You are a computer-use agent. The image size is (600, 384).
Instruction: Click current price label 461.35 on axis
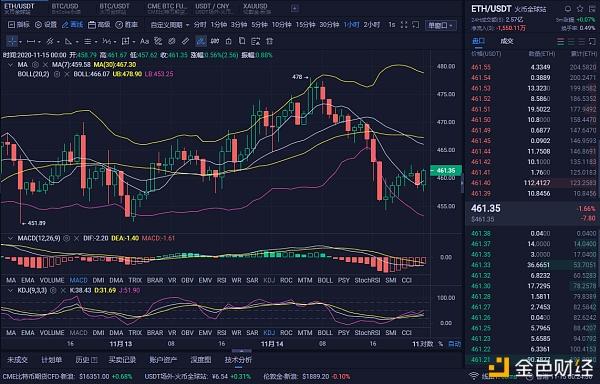coord(446,171)
